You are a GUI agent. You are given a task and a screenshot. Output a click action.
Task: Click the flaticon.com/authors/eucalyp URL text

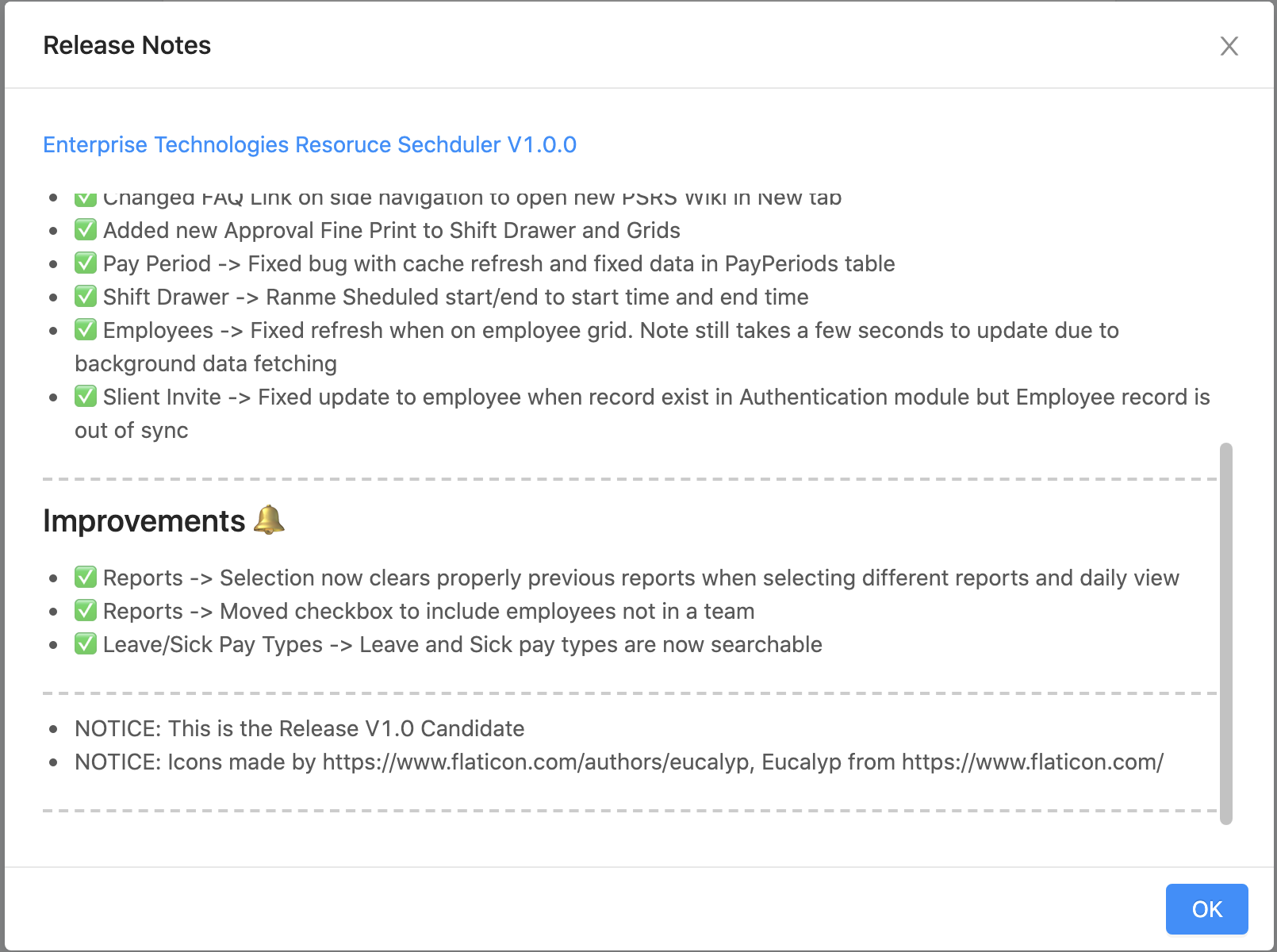pyautogui.click(x=536, y=762)
